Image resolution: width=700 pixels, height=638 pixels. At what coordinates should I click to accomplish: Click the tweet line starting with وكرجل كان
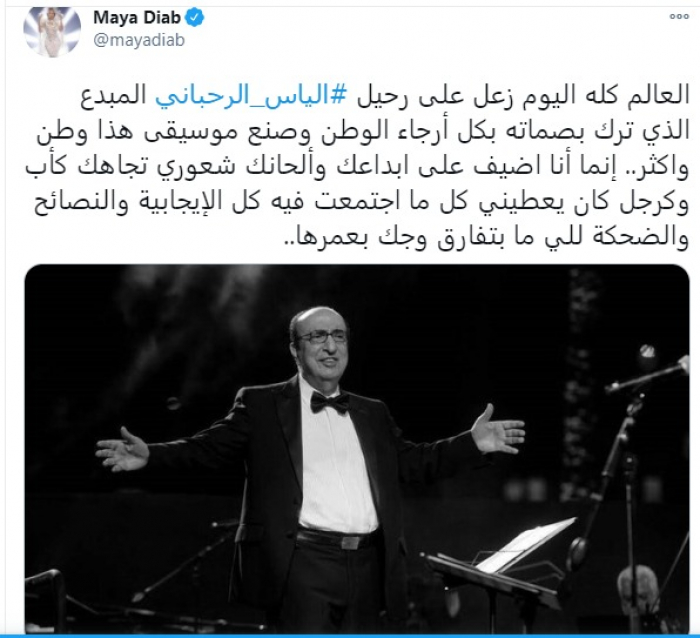(362, 202)
